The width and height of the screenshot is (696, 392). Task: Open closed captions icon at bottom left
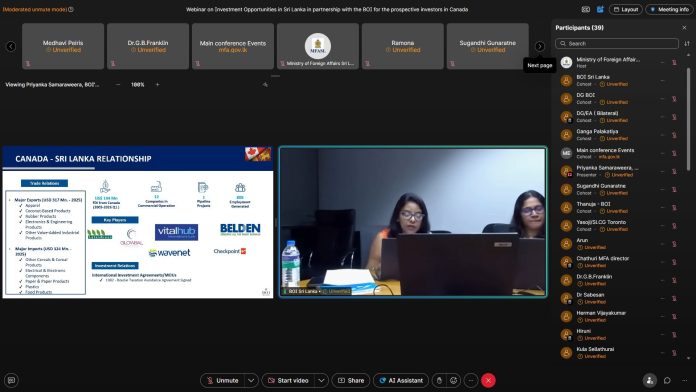[x=12, y=380]
